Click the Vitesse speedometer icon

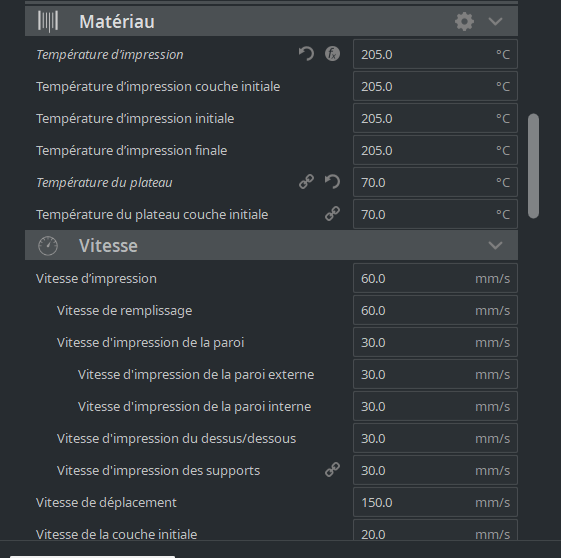point(48,246)
